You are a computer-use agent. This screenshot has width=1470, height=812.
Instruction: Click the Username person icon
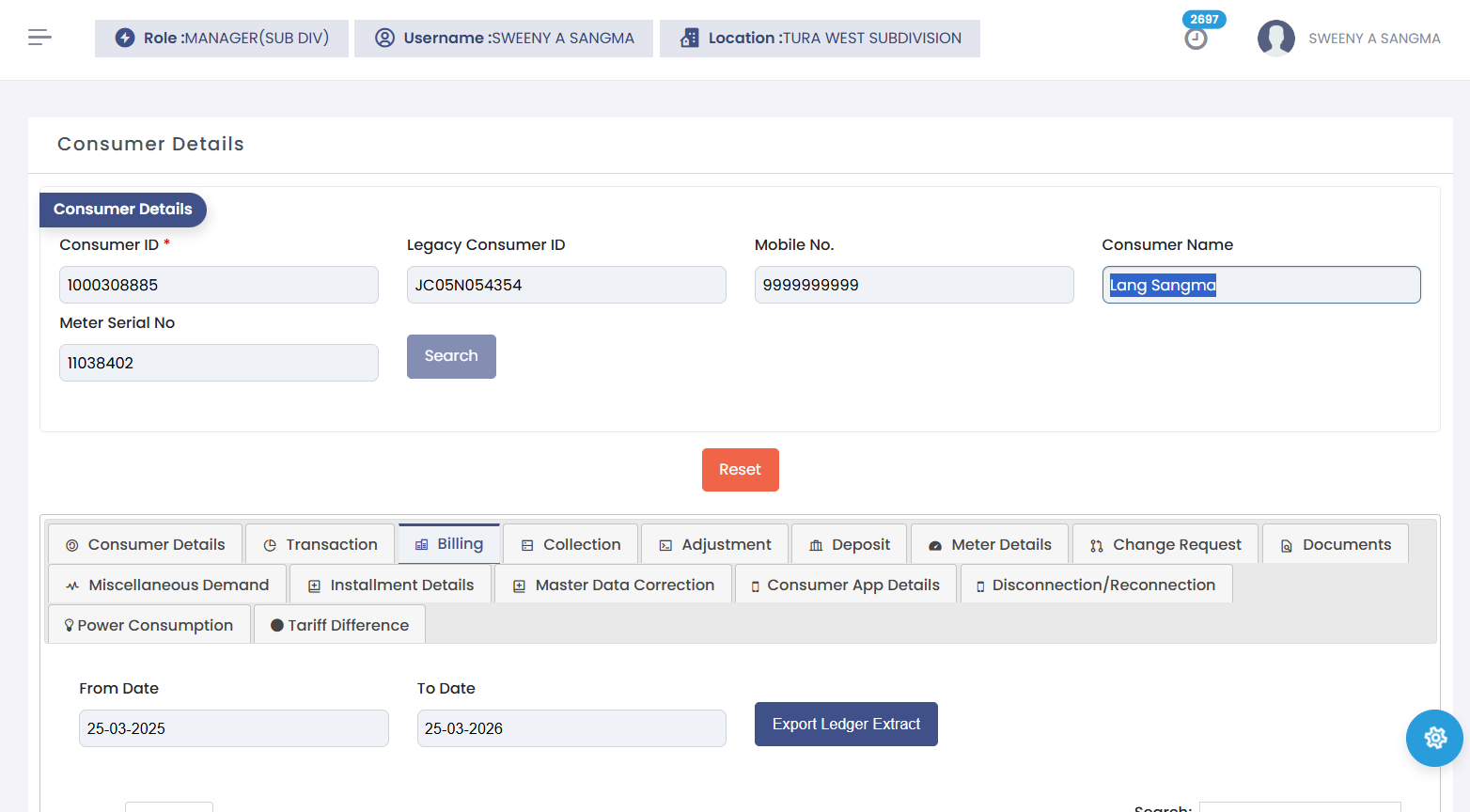coord(384,38)
